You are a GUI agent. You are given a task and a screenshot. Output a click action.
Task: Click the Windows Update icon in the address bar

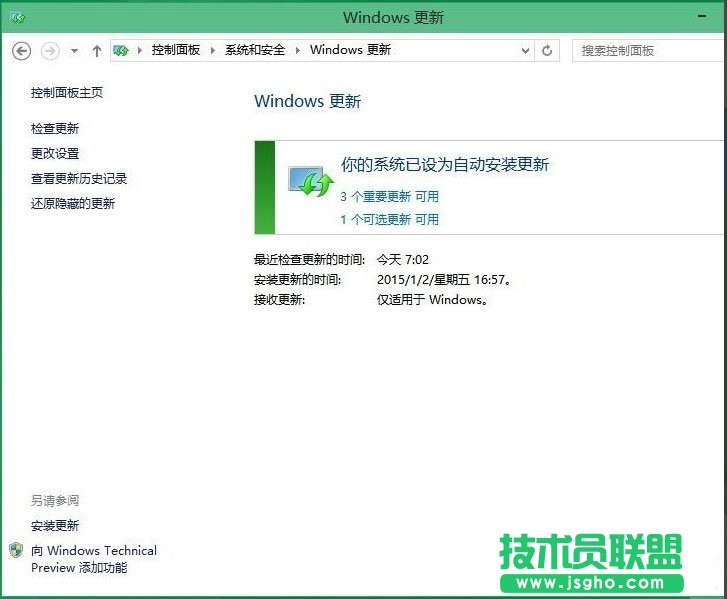coord(121,50)
